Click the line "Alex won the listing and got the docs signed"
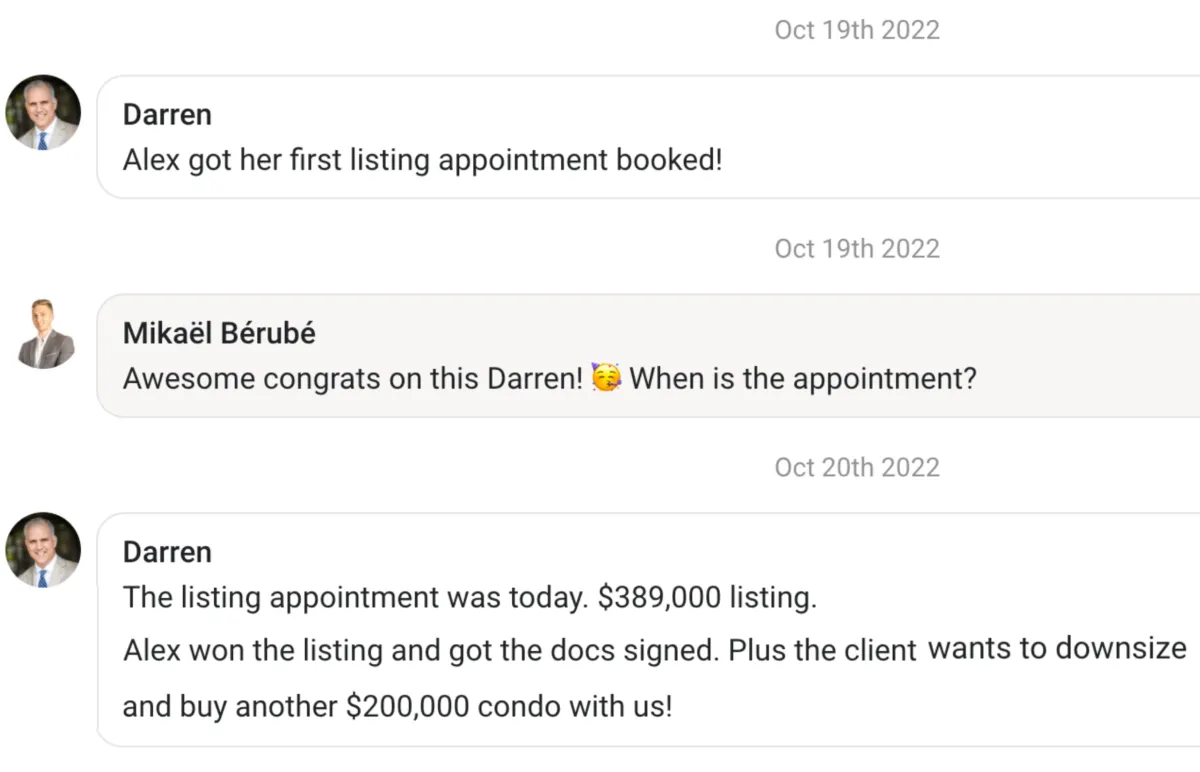Viewport: 1200px width, 772px height. click(x=421, y=651)
